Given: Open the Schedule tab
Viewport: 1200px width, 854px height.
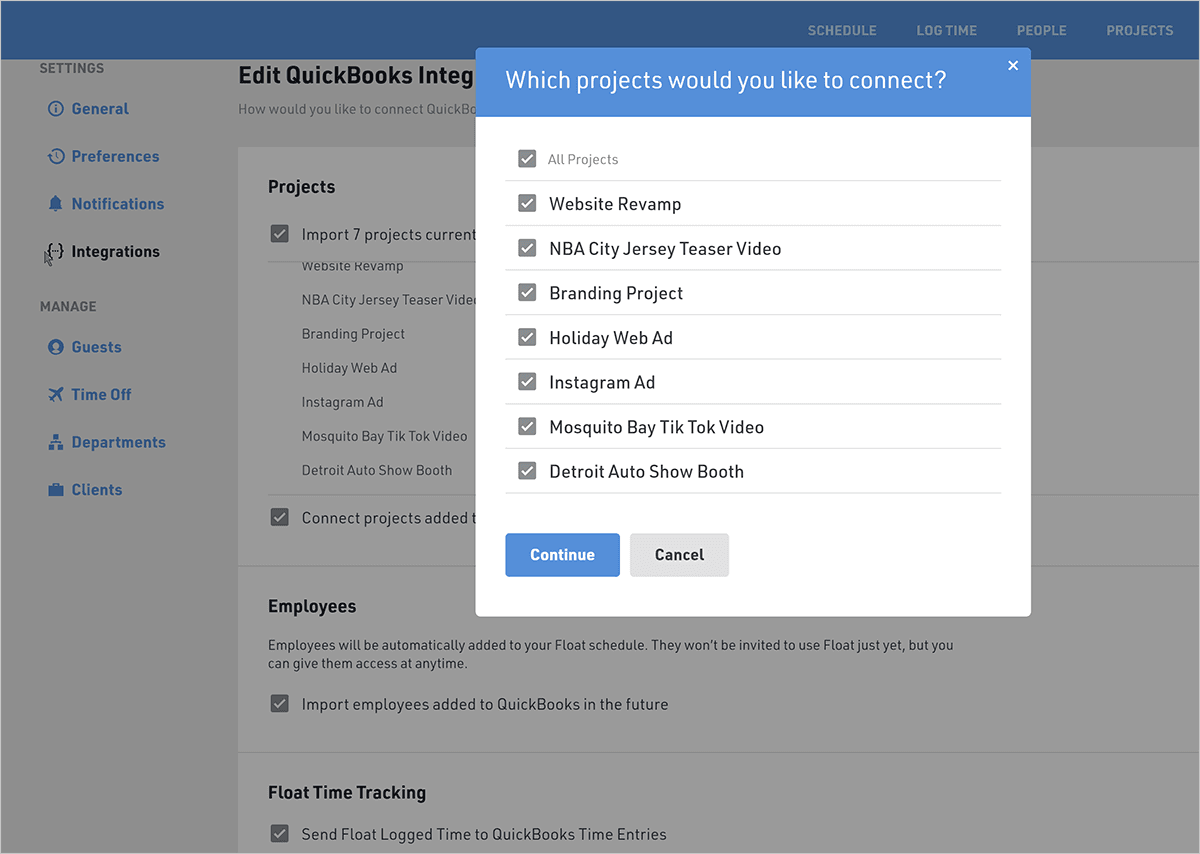Looking at the screenshot, I should [842, 31].
